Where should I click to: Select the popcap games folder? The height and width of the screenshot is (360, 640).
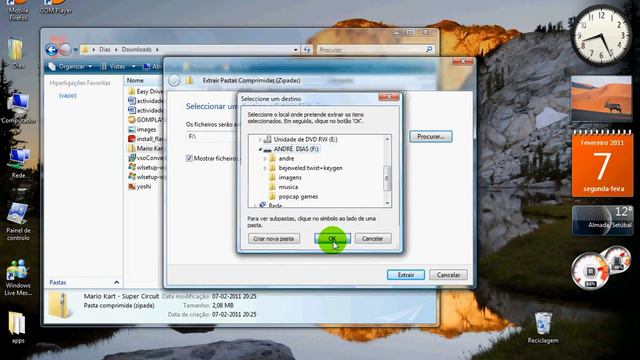click(298, 196)
